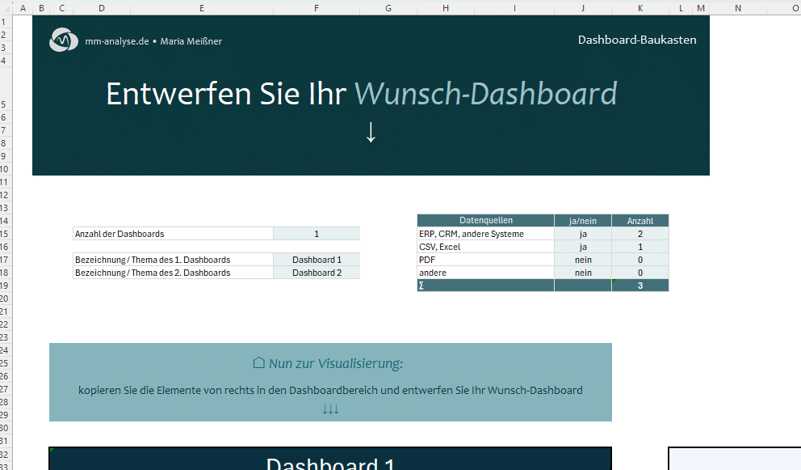Viewport: 801px width, 470px height.
Task: Click the 'kopieren Sie die Elemente von rechts' instruction text
Action: tap(330, 390)
